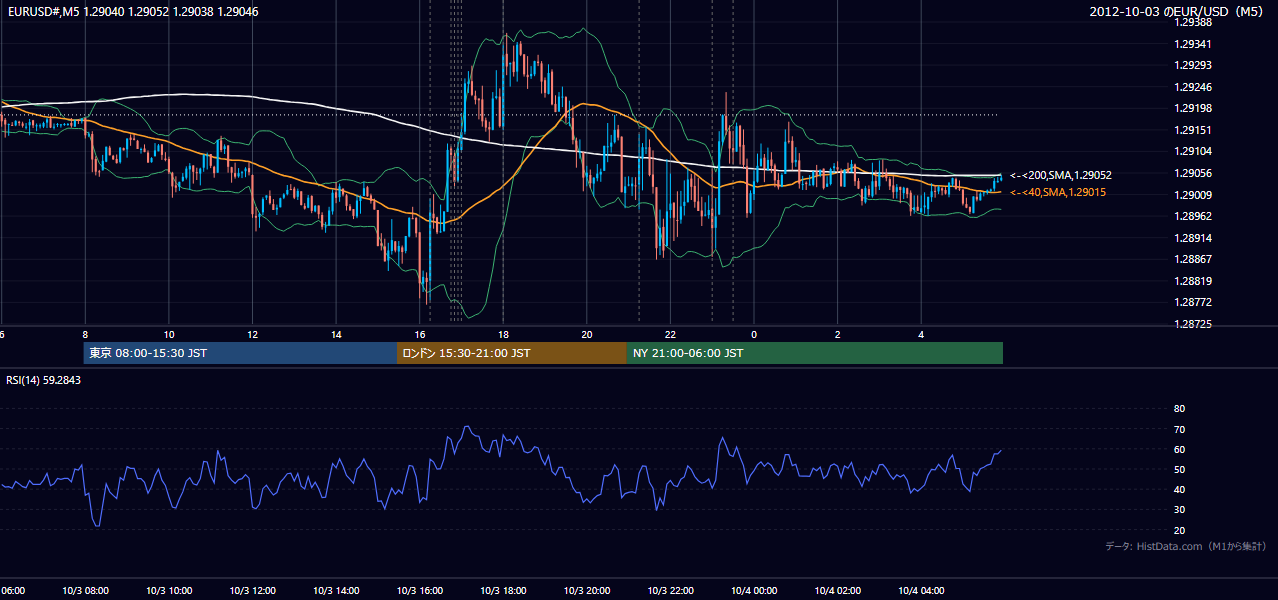Click the 10/4 00:00 bottom time label
1278x600 pixels.
[x=754, y=591]
